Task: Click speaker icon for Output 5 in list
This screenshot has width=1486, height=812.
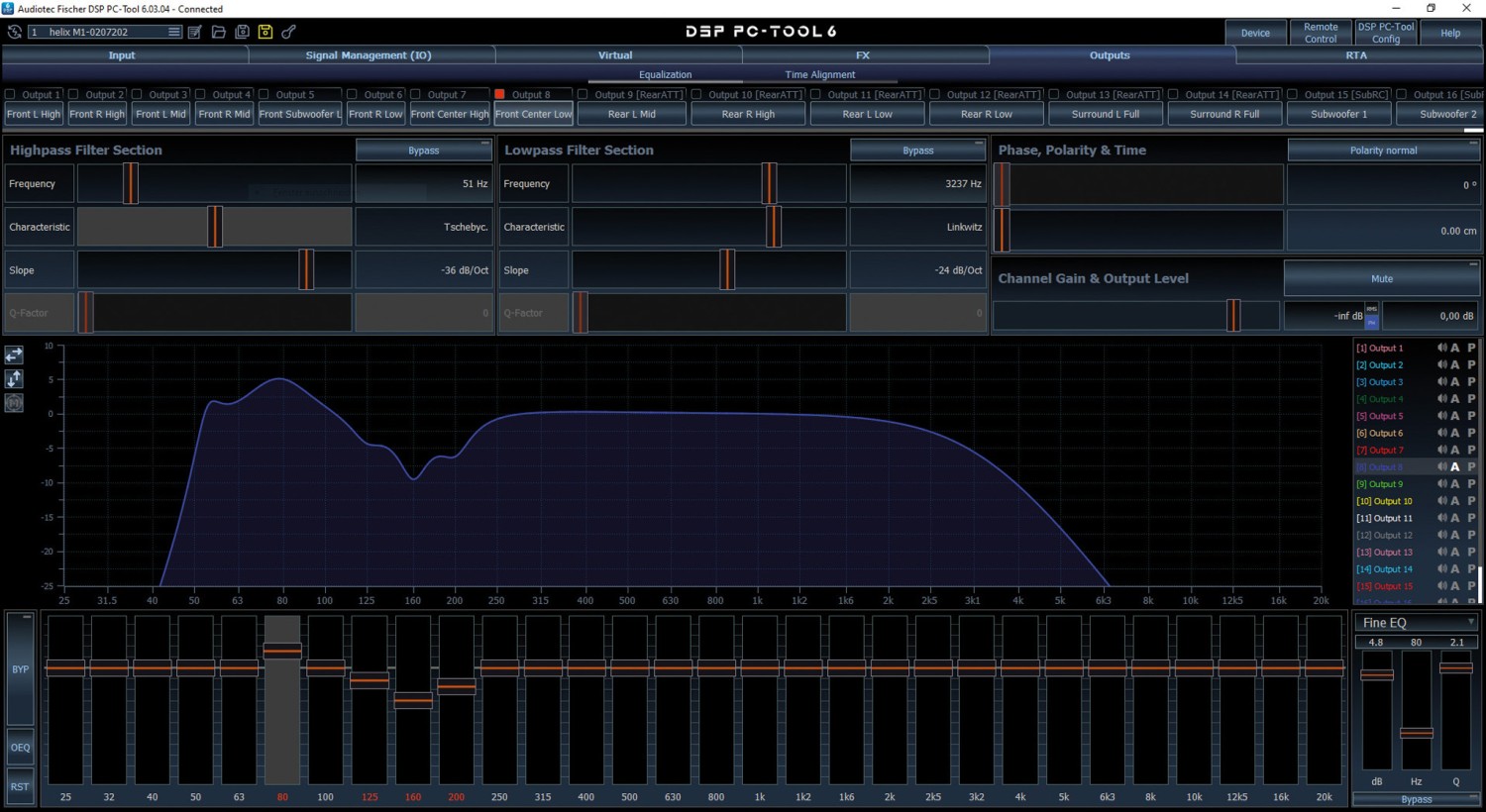Action: [1441, 416]
